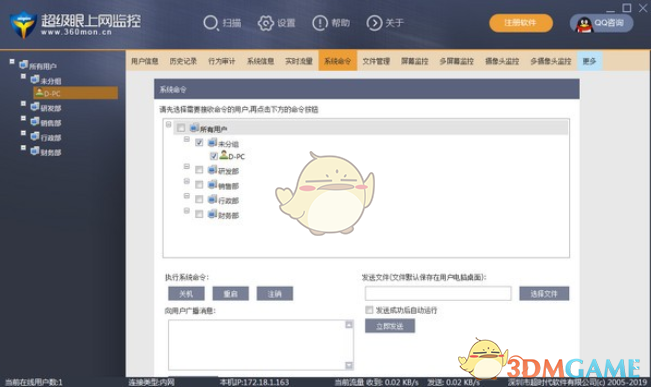Toggle 销售部 expander in left sidebar
The image size is (651, 387).
pyautogui.click(x=23, y=118)
